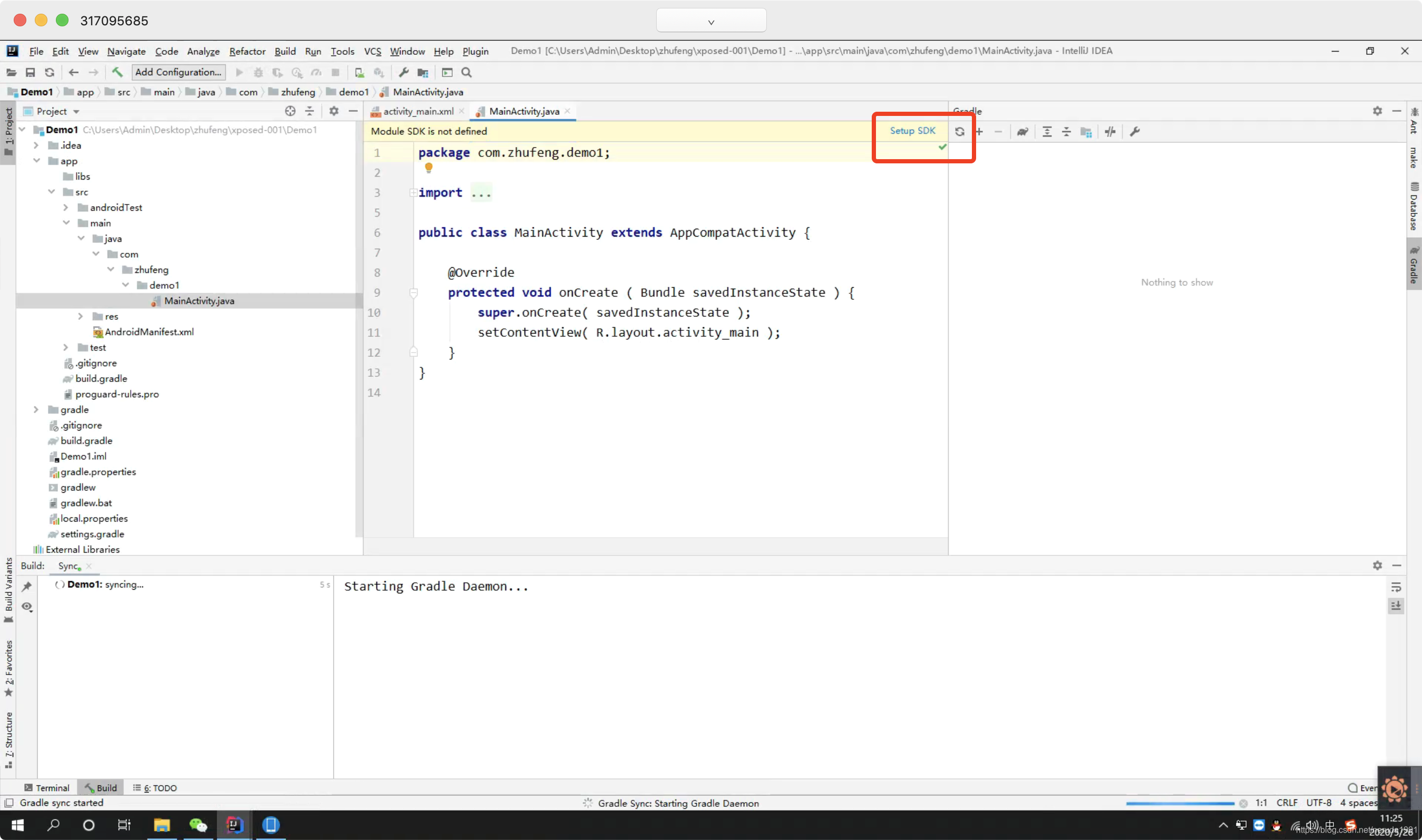Image resolution: width=1422 pixels, height=840 pixels.
Task: Open the 6: TODO tool tab
Action: pyautogui.click(x=154, y=788)
